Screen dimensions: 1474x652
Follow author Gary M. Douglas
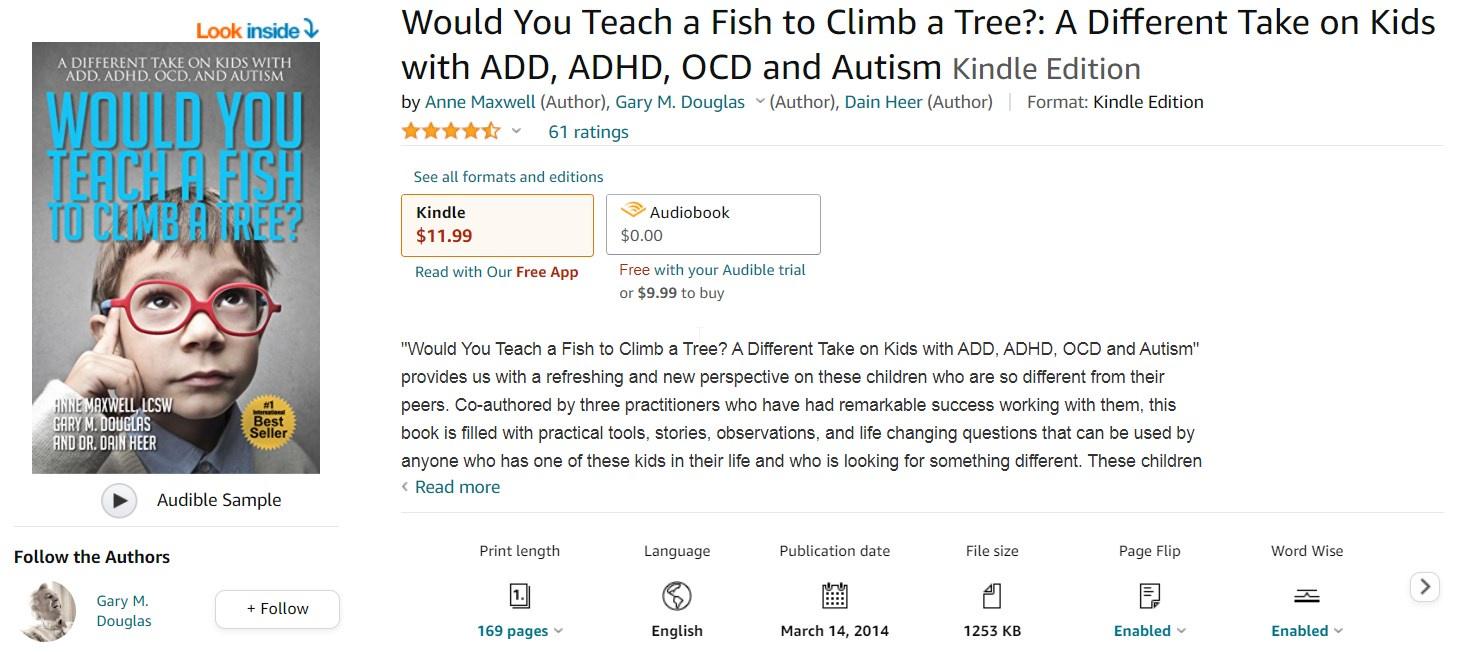pos(277,609)
